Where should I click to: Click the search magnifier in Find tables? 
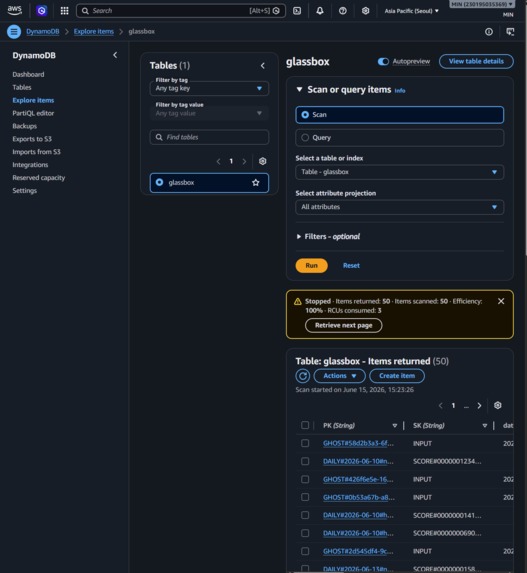(159, 137)
